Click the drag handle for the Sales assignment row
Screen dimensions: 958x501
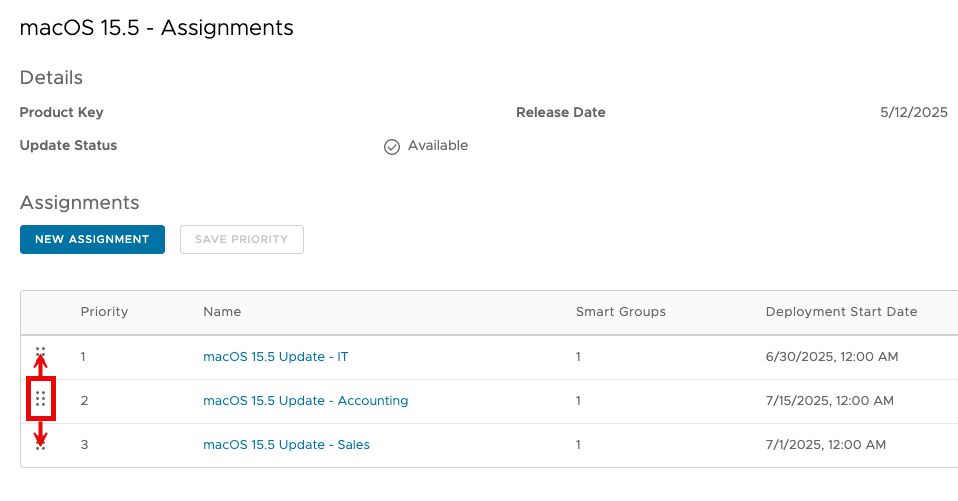[40, 445]
